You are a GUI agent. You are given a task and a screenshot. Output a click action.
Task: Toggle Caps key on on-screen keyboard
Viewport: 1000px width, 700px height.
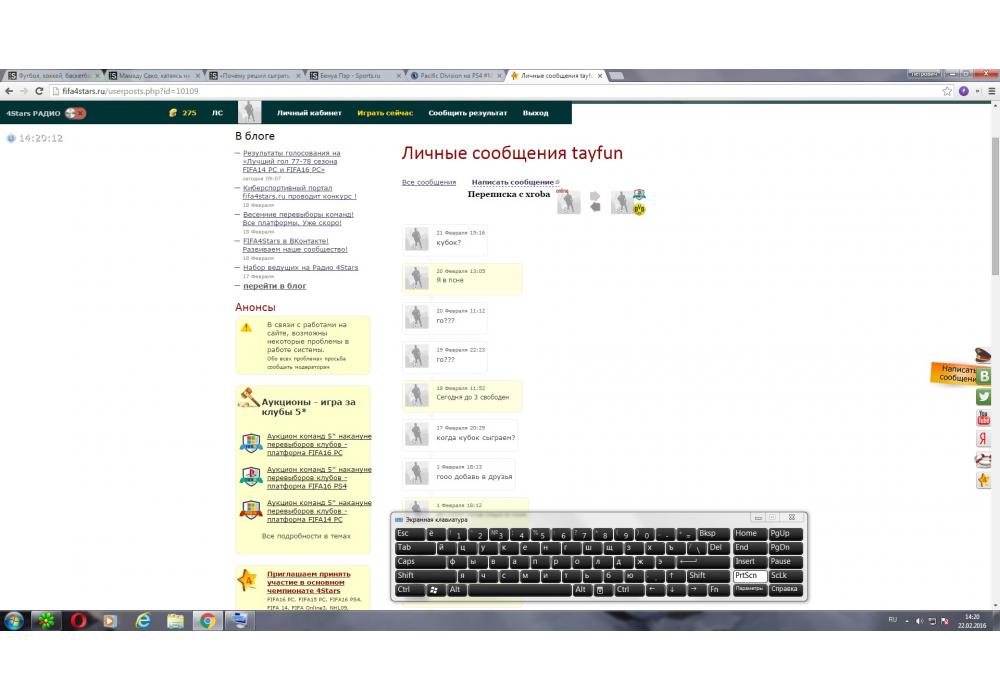[406, 562]
